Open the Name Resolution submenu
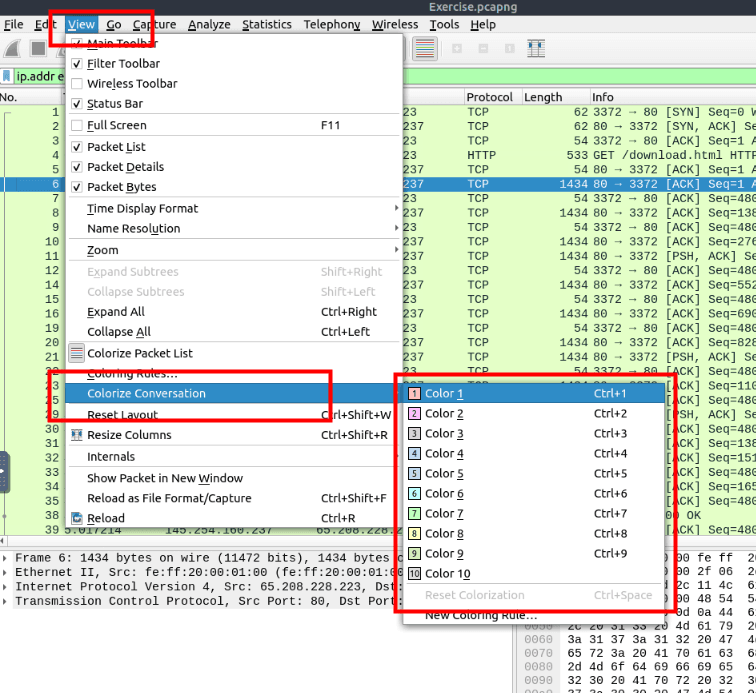Screen dimensions: 756x693 tap(133, 229)
